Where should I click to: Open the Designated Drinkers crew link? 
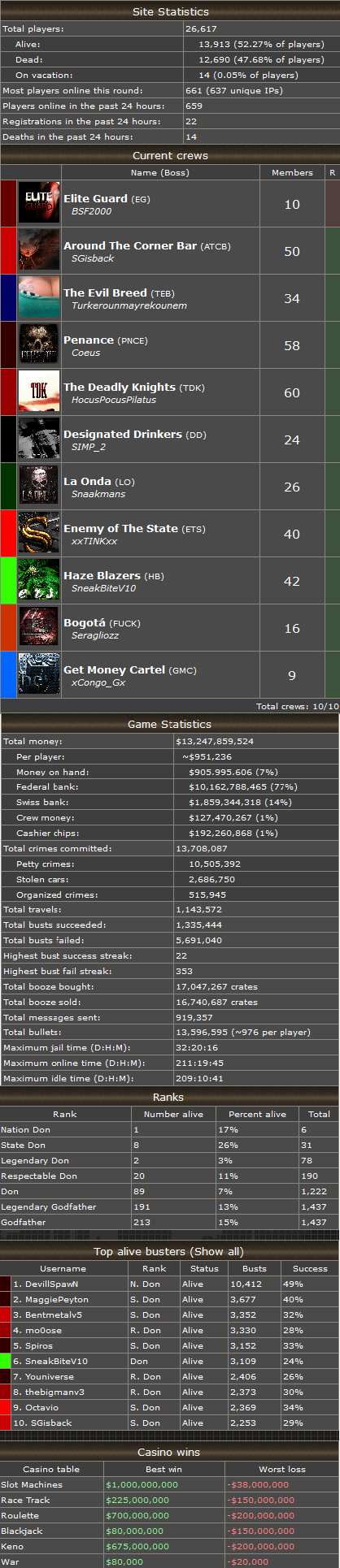click(123, 434)
